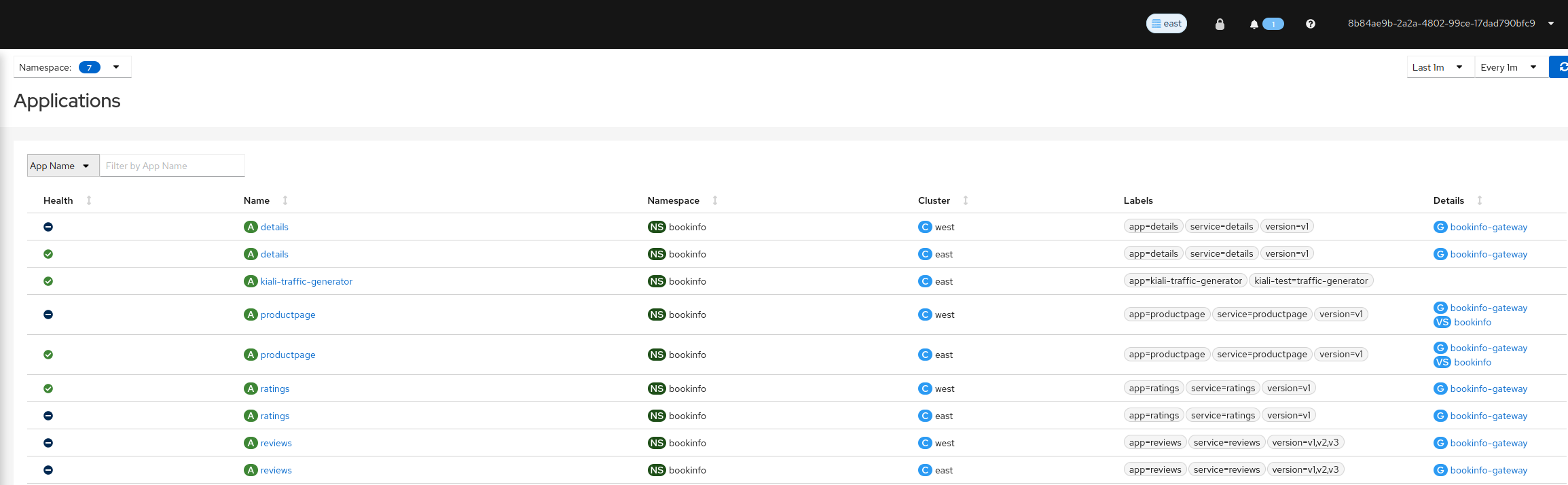Open the App Name filter type dropdown
Viewport: 1568px width, 485px height.
(62, 166)
